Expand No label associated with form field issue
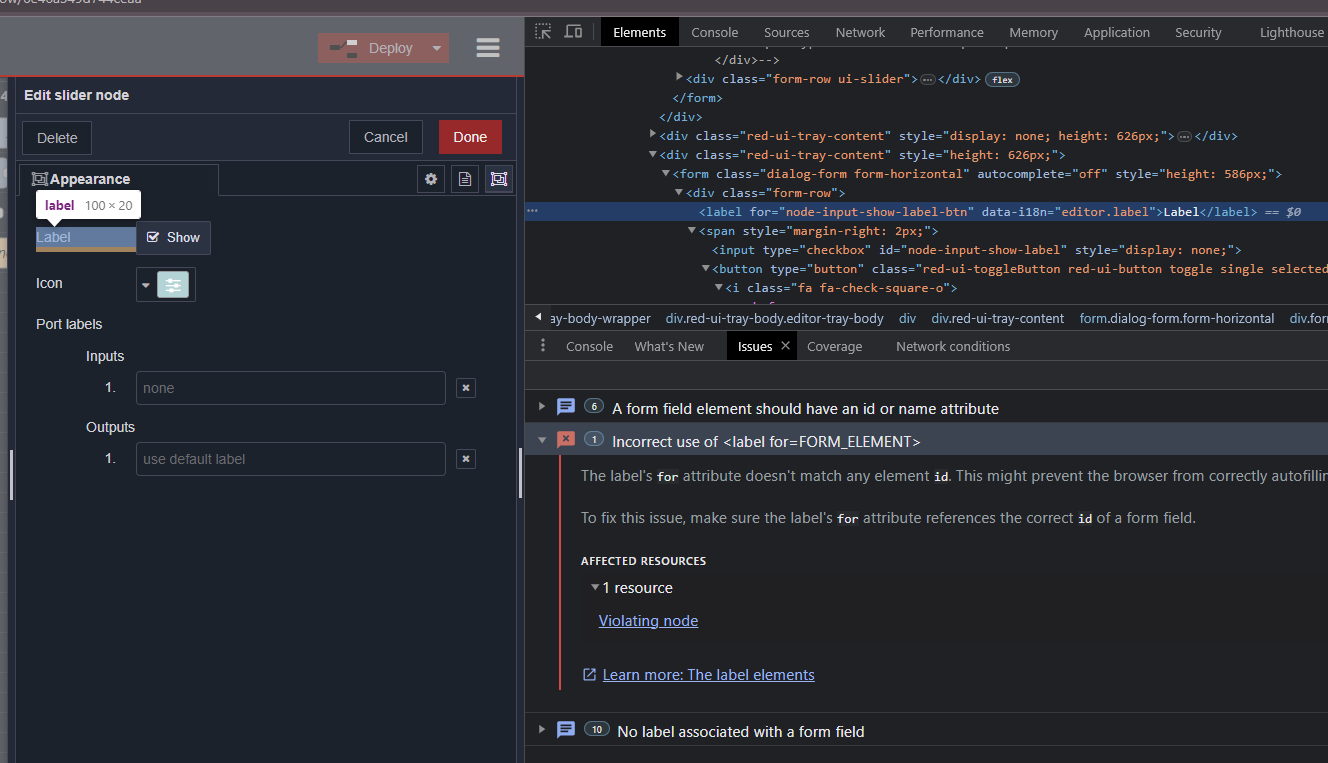The width and height of the screenshot is (1328, 763). click(542, 731)
